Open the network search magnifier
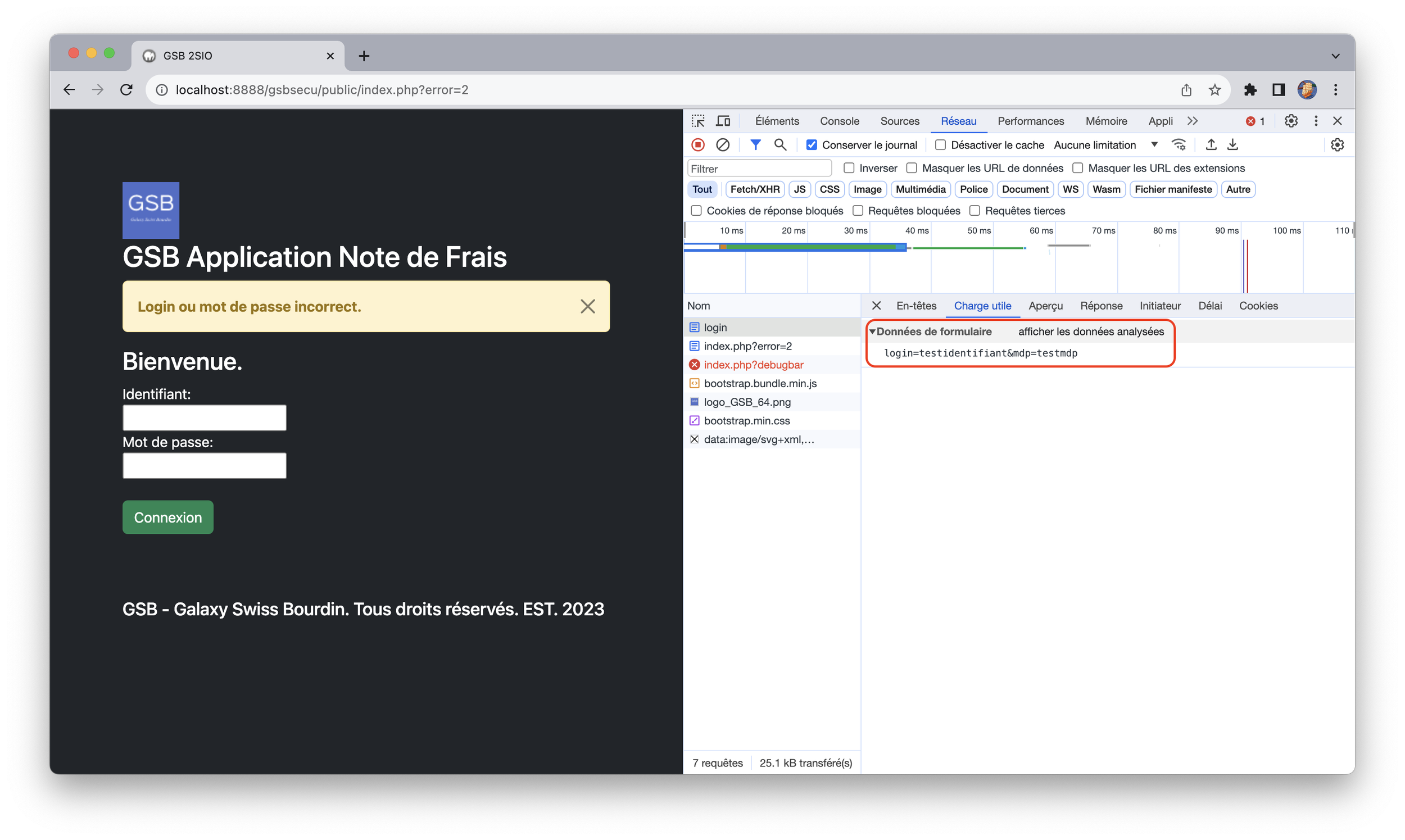Image resolution: width=1405 pixels, height=840 pixels. point(780,145)
